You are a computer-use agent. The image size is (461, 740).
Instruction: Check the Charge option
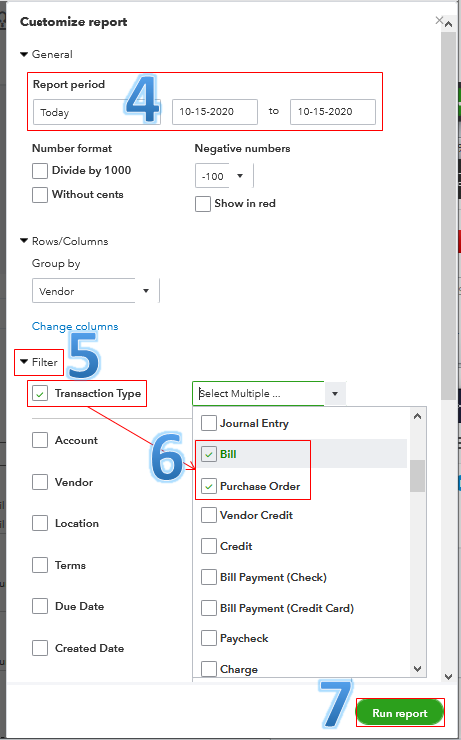(209, 669)
